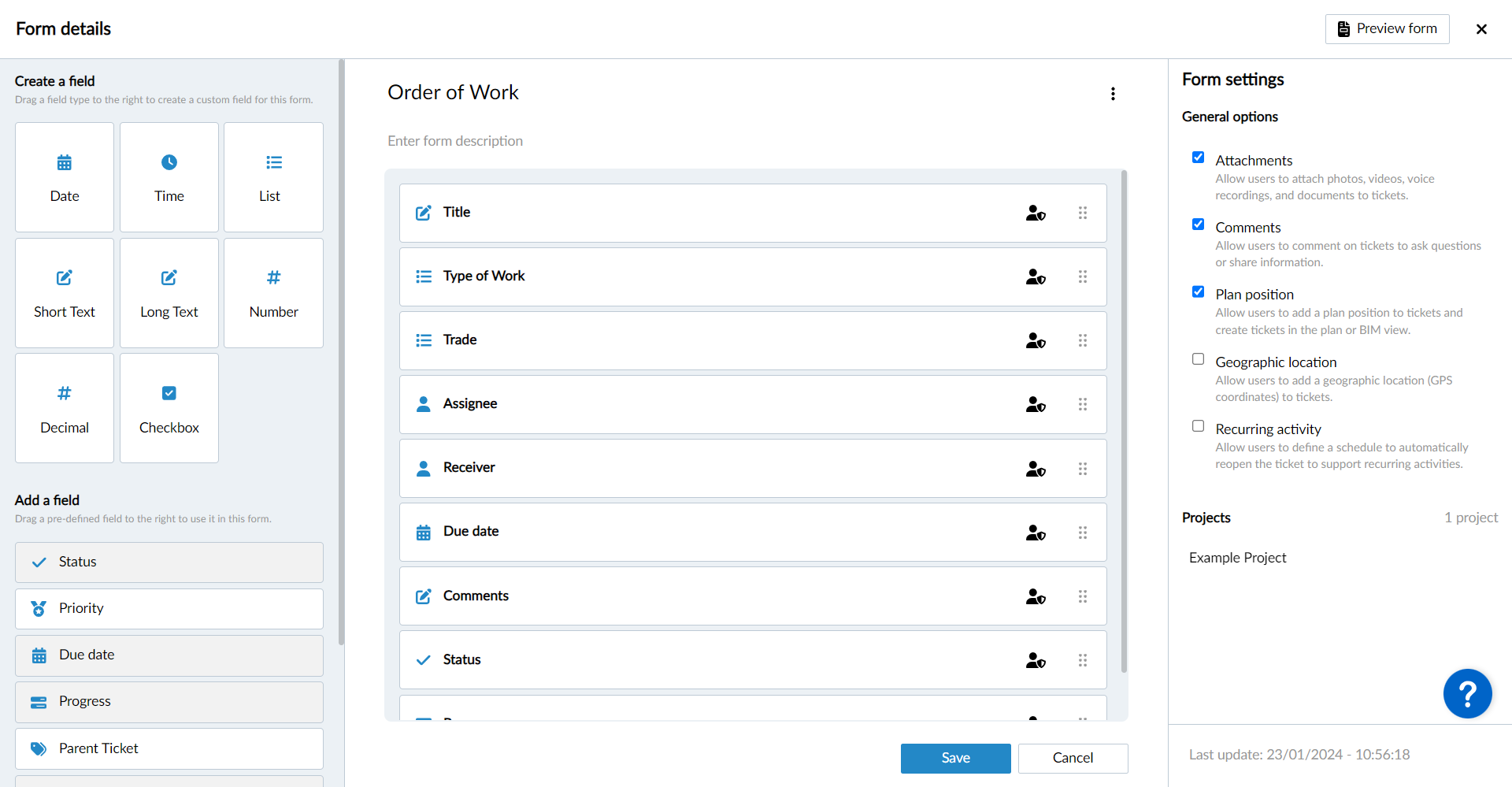The image size is (1512, 787).
Task: Open the form's three-dot options menu
Action: [1113, 94]
